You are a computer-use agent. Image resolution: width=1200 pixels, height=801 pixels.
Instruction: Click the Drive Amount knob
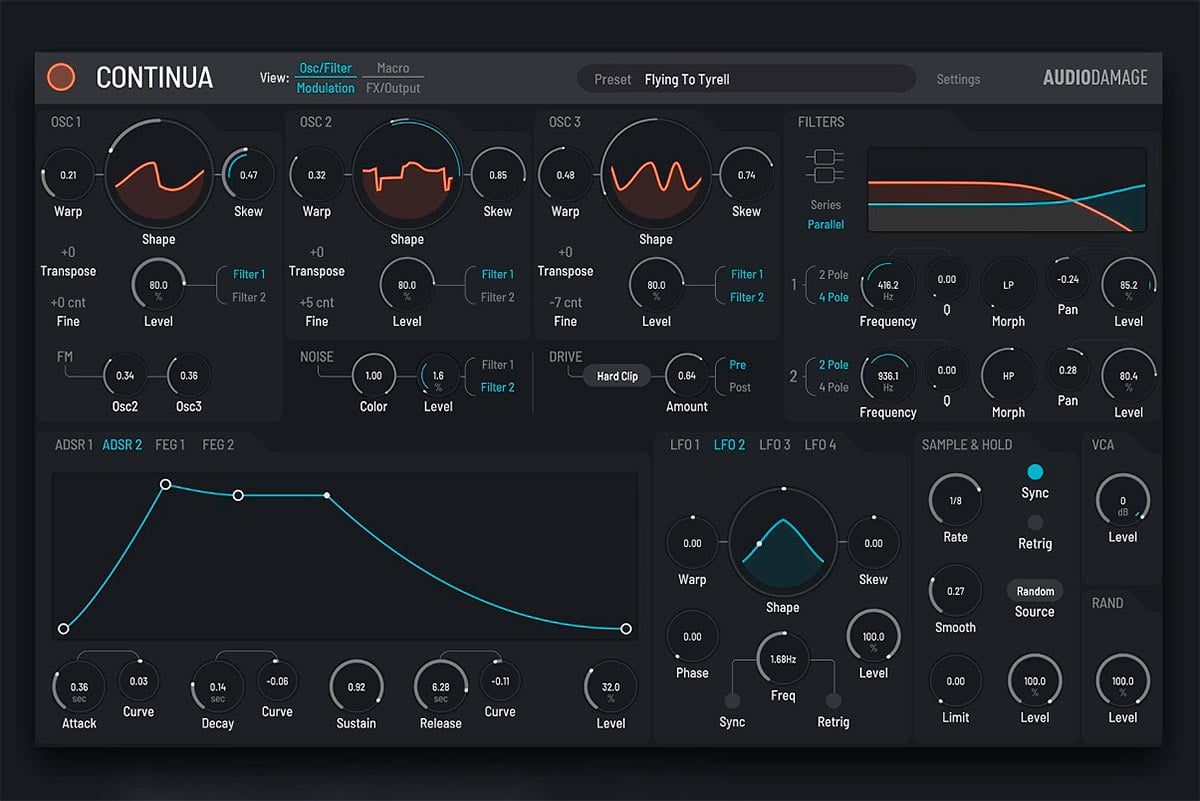coord(687,376)
